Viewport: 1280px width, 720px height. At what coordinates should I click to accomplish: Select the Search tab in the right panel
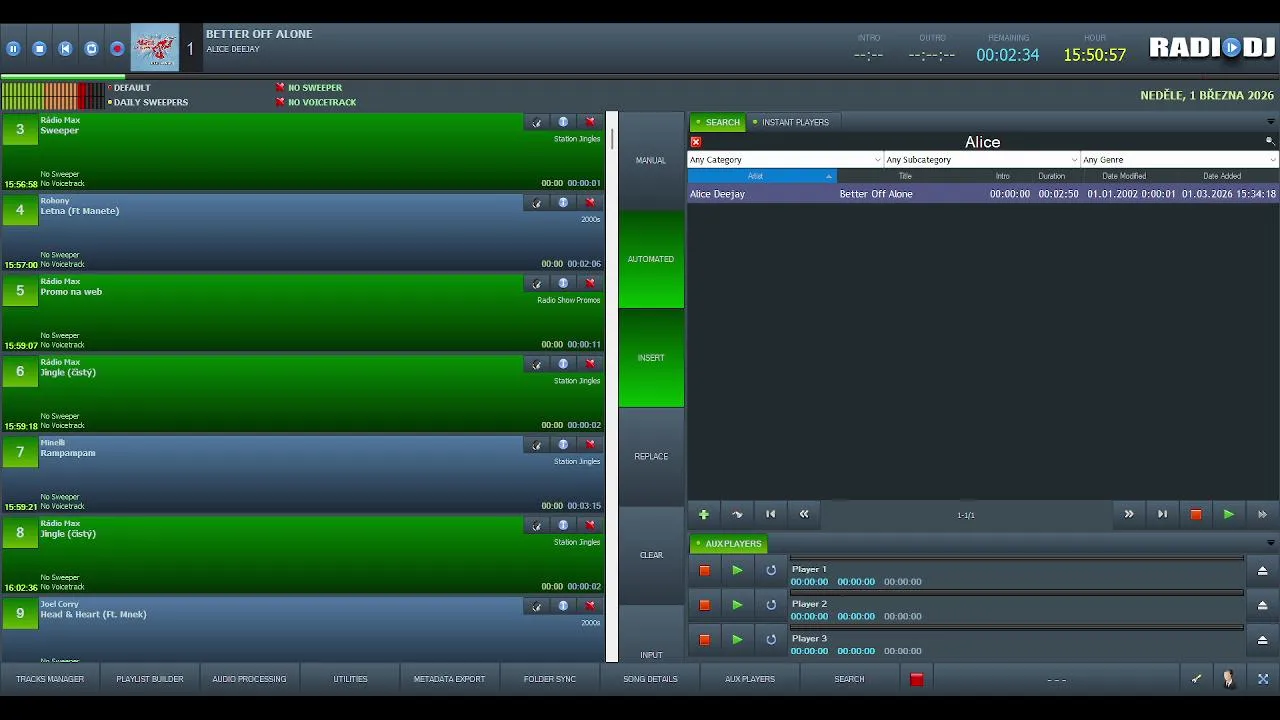718,122
